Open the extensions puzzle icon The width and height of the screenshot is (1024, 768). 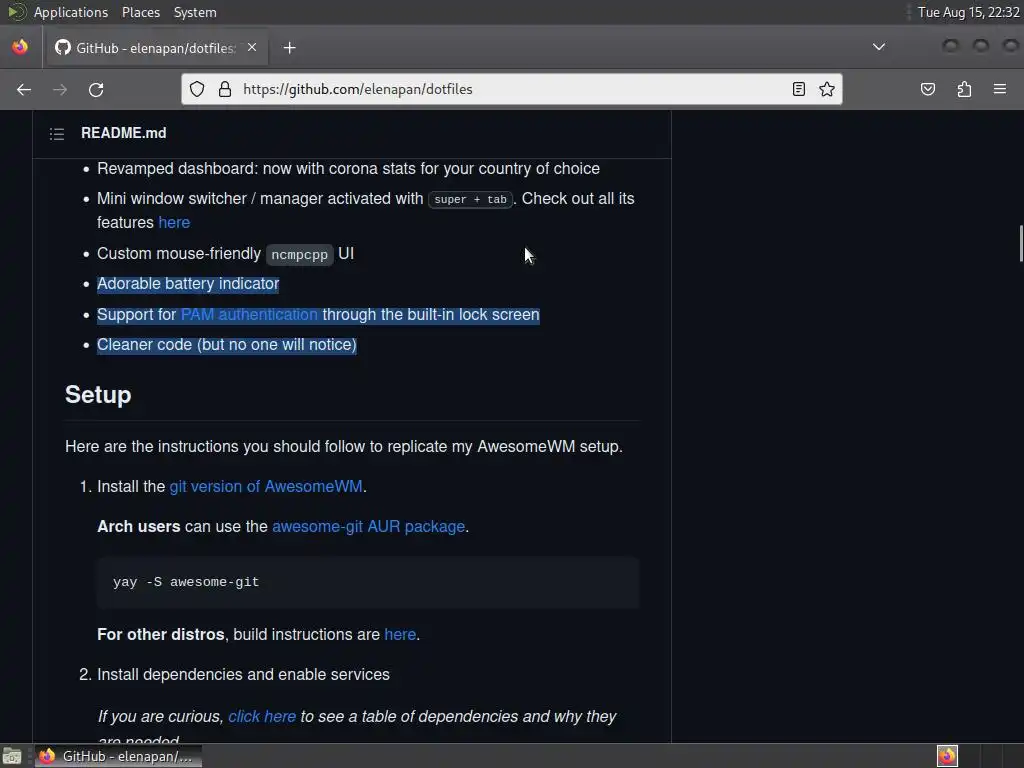(x=964, y=89)
